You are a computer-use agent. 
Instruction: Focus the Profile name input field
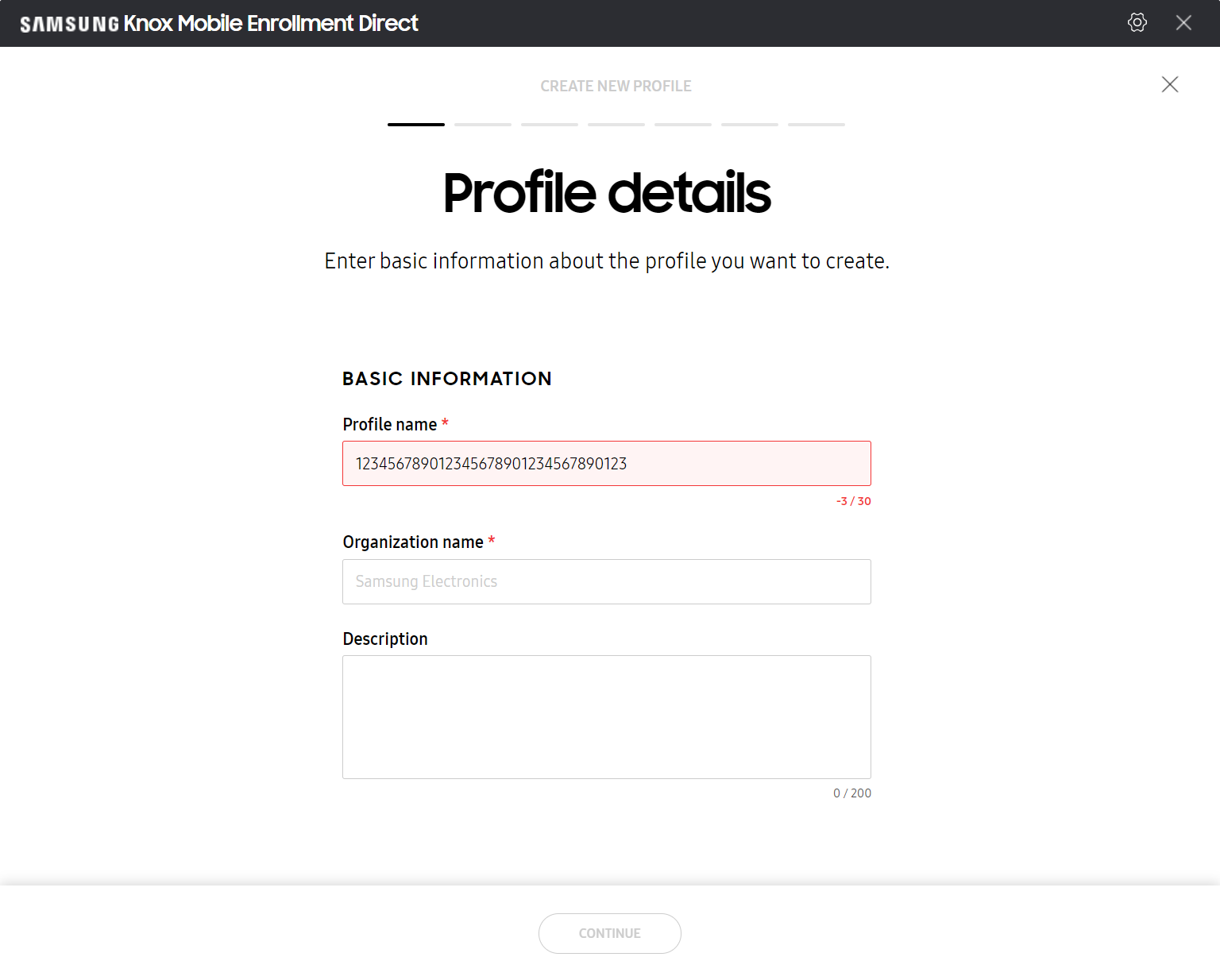[x=607, y=463]
